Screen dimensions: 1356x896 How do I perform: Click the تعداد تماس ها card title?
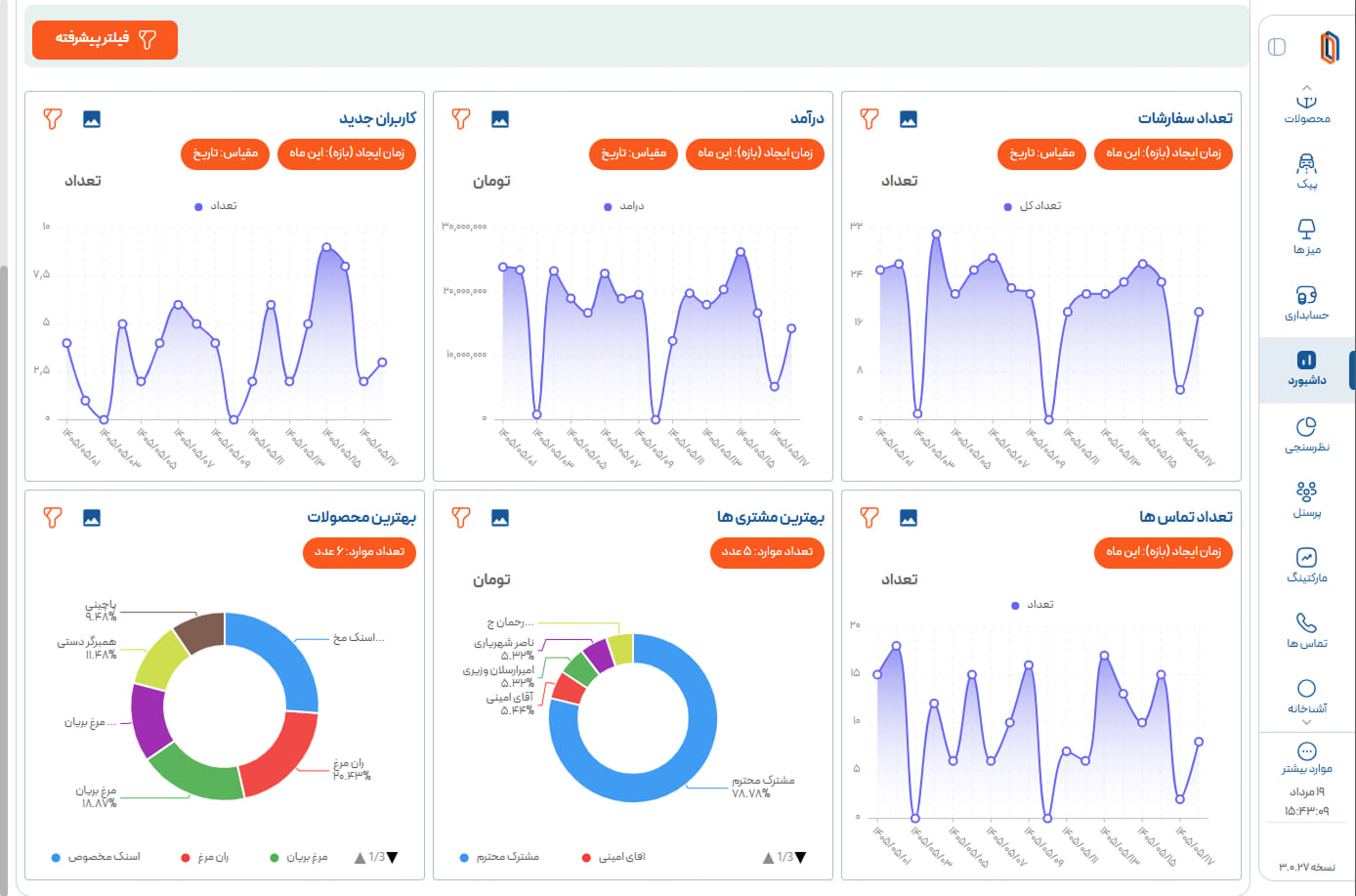pyautogui.click(x=1185, y=517)
